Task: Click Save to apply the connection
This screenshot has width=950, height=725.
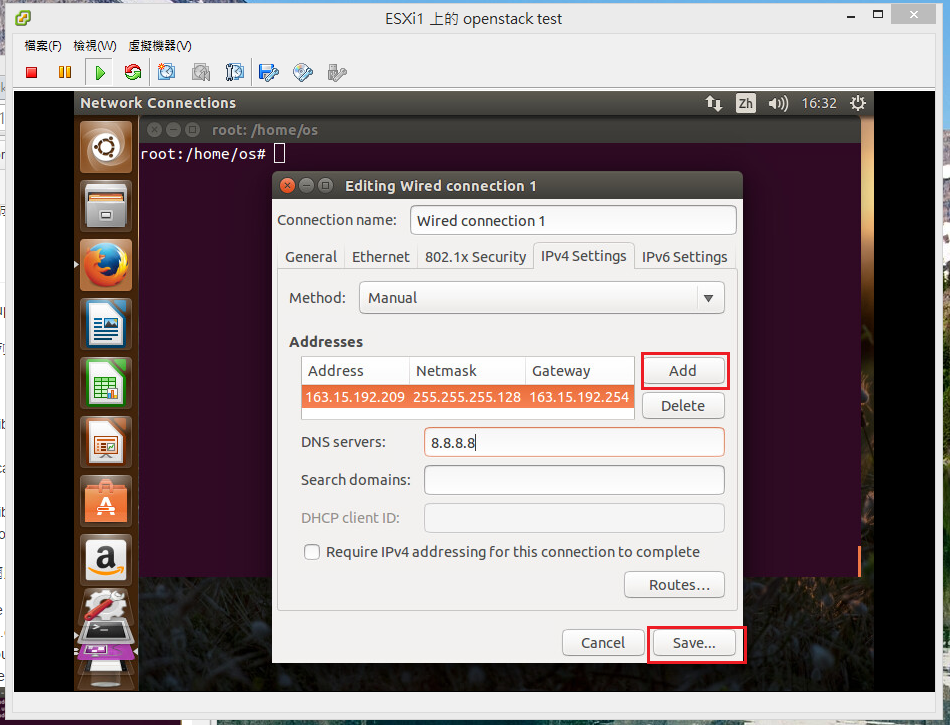Action: [694, 643]
